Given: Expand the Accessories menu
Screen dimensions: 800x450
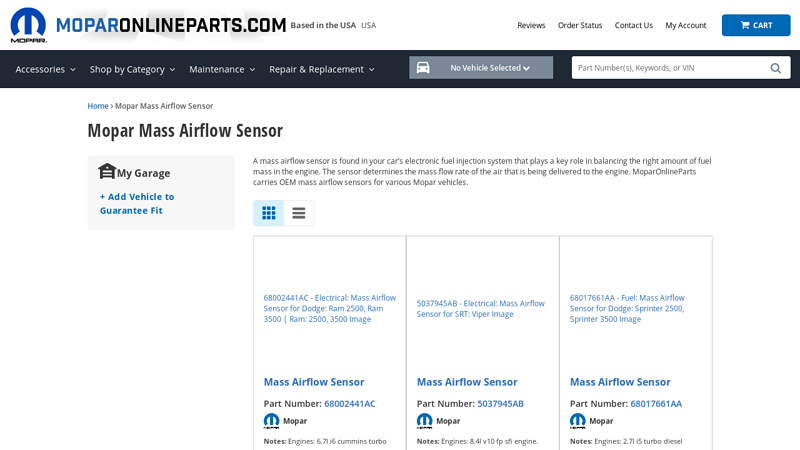Looking at the screenshot, I should click(x=46, y=69).
